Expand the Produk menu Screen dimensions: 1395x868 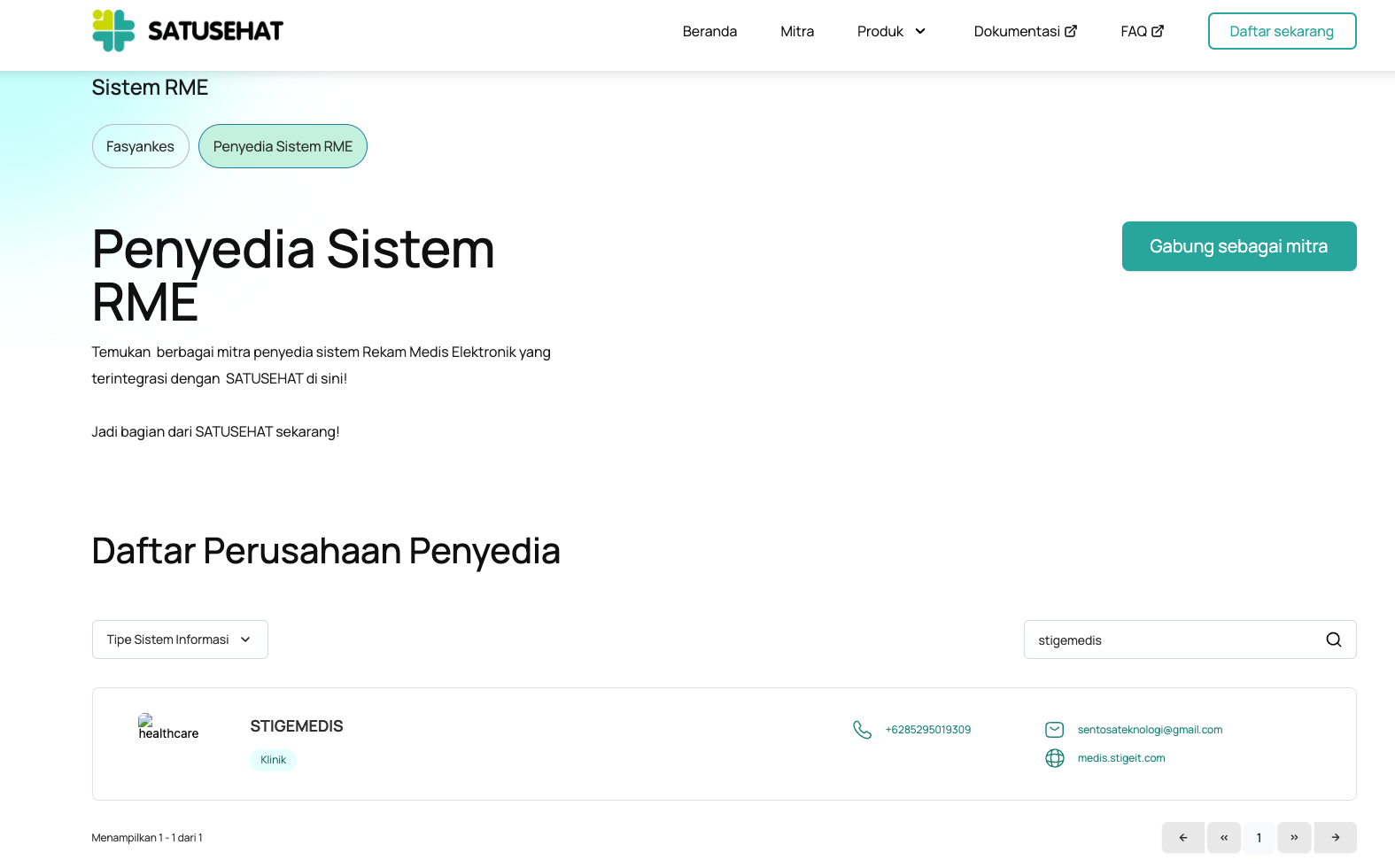pos(892,31)
